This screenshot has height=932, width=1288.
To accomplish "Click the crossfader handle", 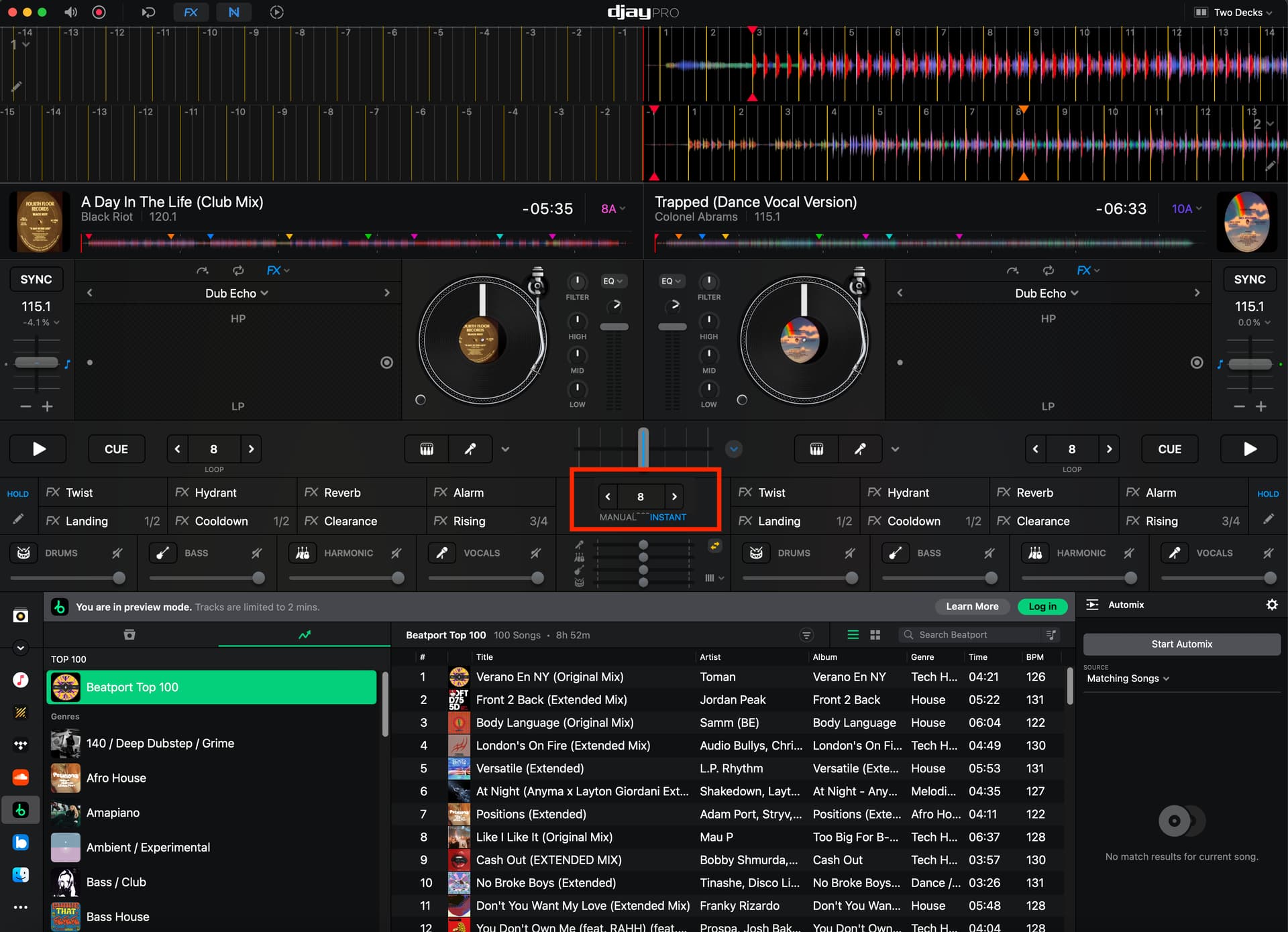I will point(643,447).
